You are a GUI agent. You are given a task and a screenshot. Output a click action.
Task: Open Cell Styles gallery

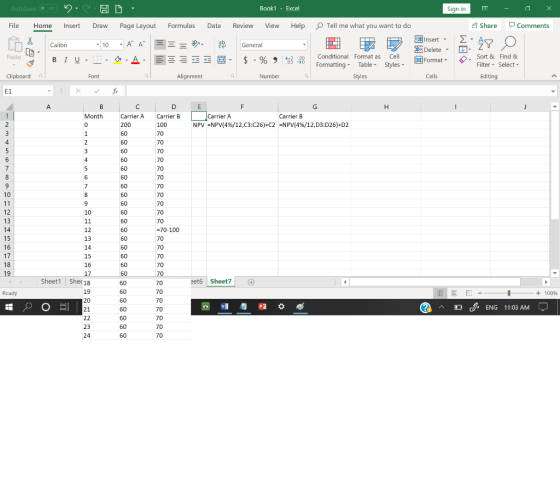394,52
